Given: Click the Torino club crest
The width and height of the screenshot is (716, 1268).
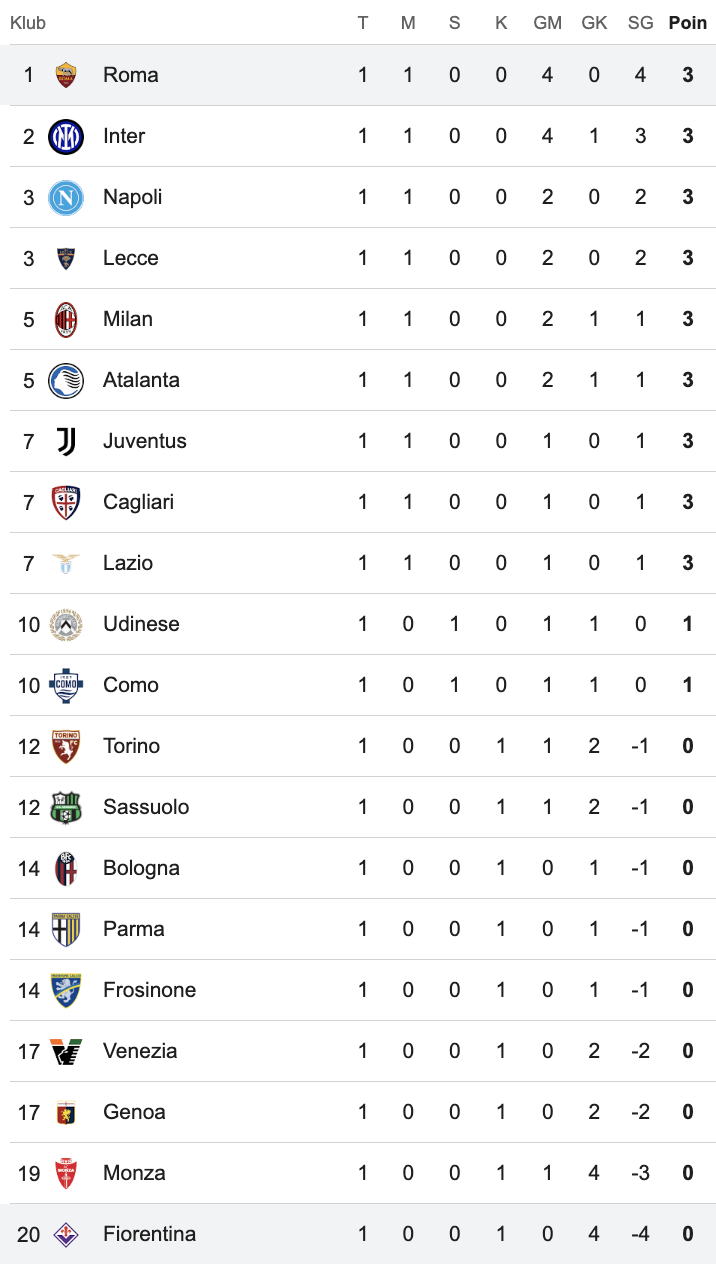Looking at the screenshot, I should tap(66, 746).
